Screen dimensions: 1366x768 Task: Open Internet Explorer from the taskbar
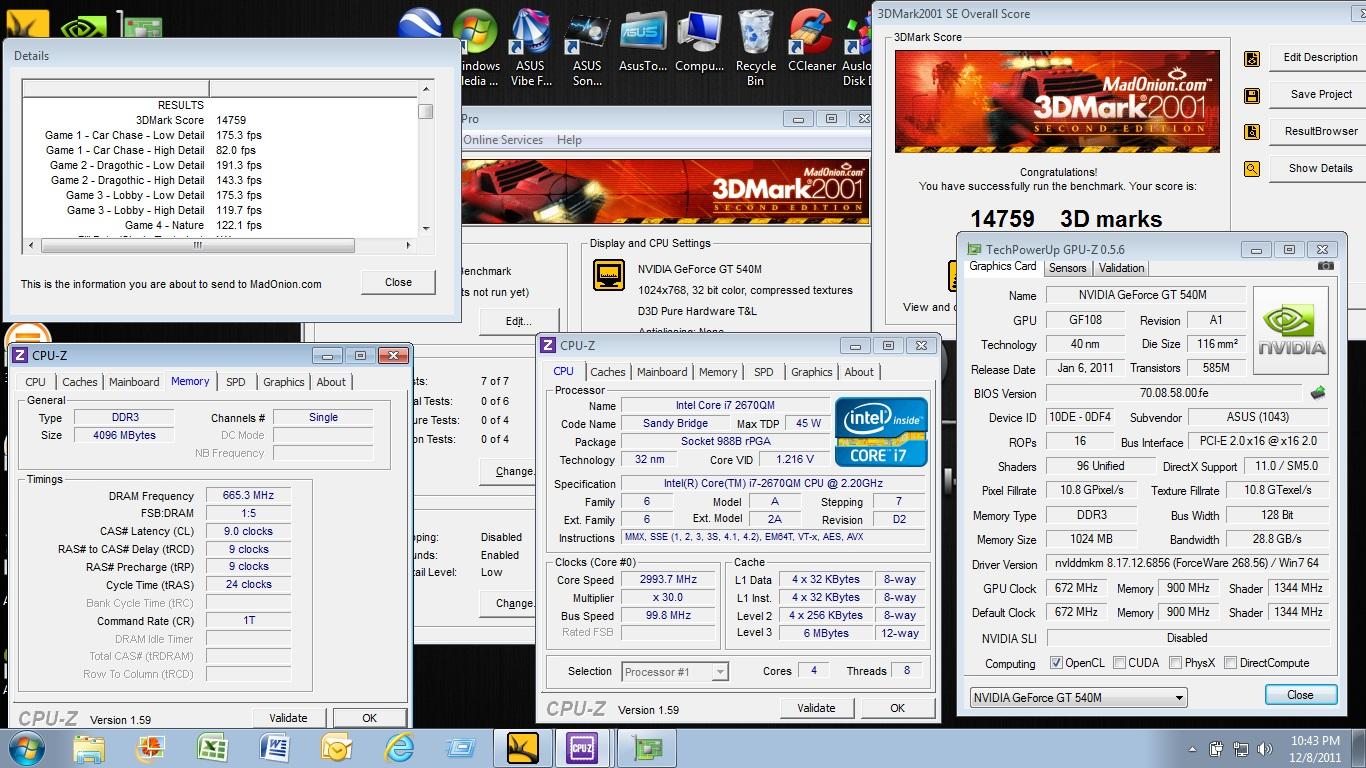(398, 748)
